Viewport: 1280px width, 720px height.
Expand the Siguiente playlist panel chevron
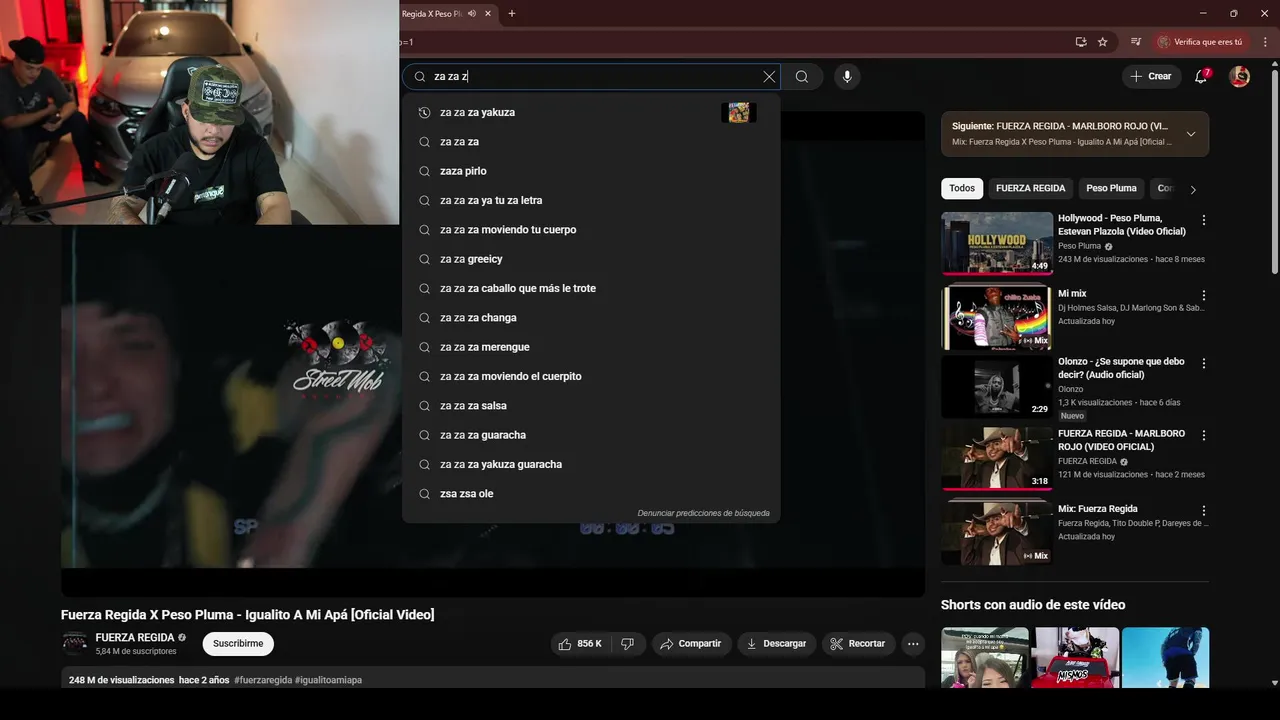(x=1190, y=134)
